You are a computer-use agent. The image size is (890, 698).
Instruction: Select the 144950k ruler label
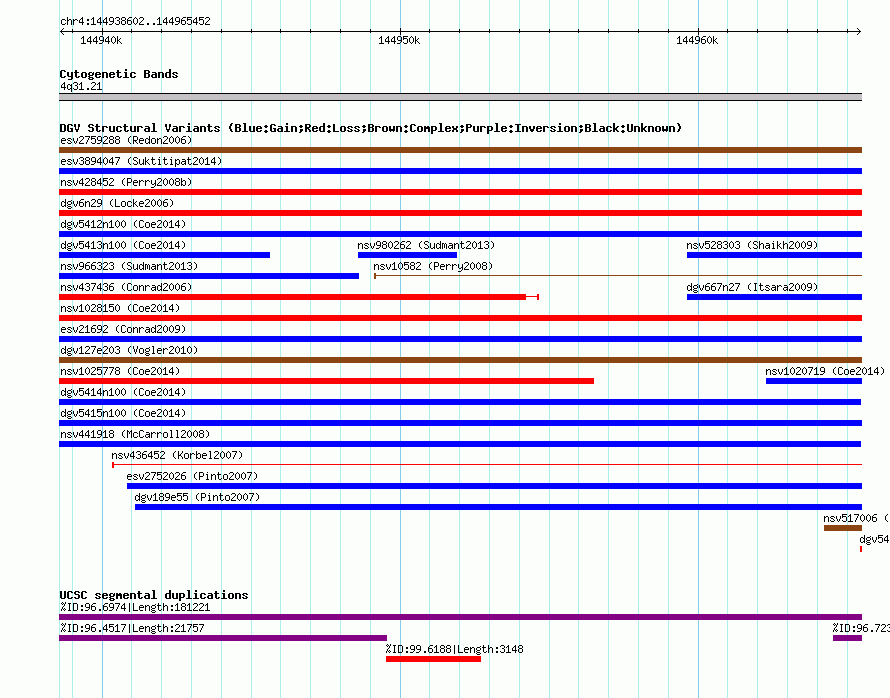399,40
